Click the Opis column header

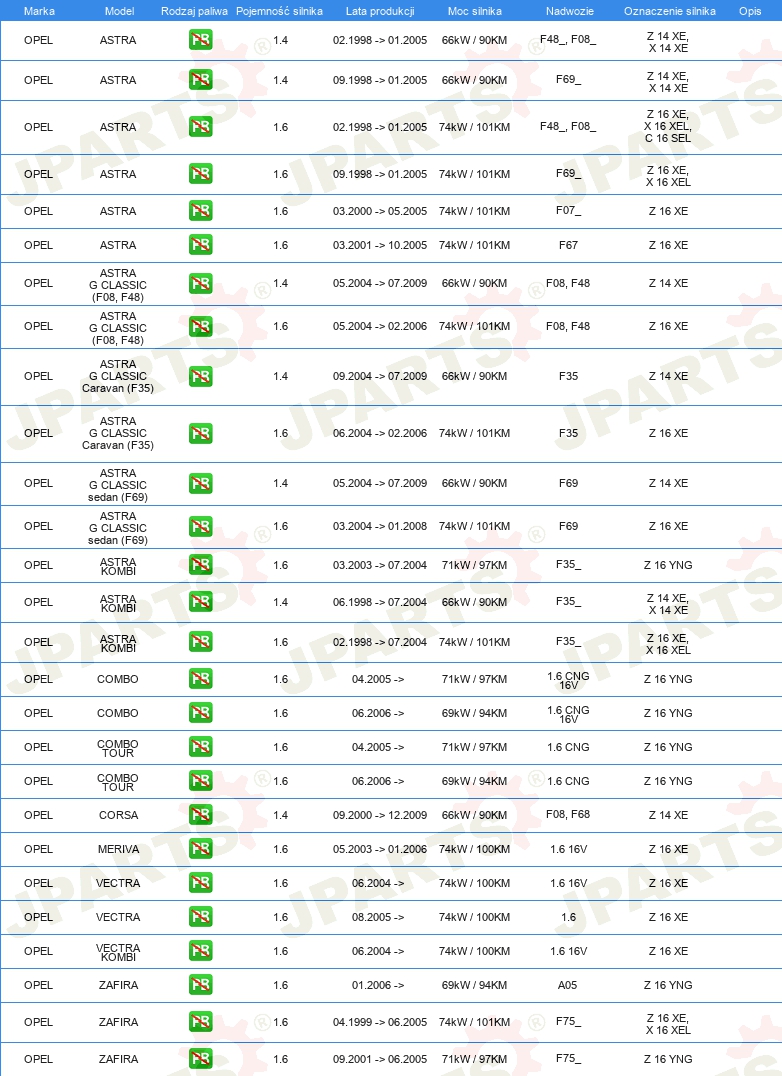(750, 11)
